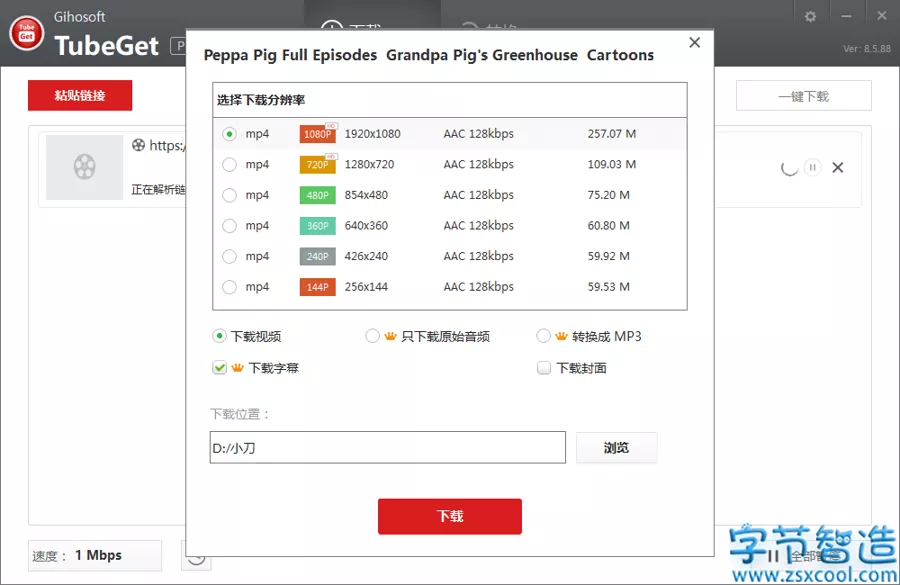This screenshot has height=585, width=900.
Task: Click the "1920x1080" resolution text
Action: (x=373, y=134)
